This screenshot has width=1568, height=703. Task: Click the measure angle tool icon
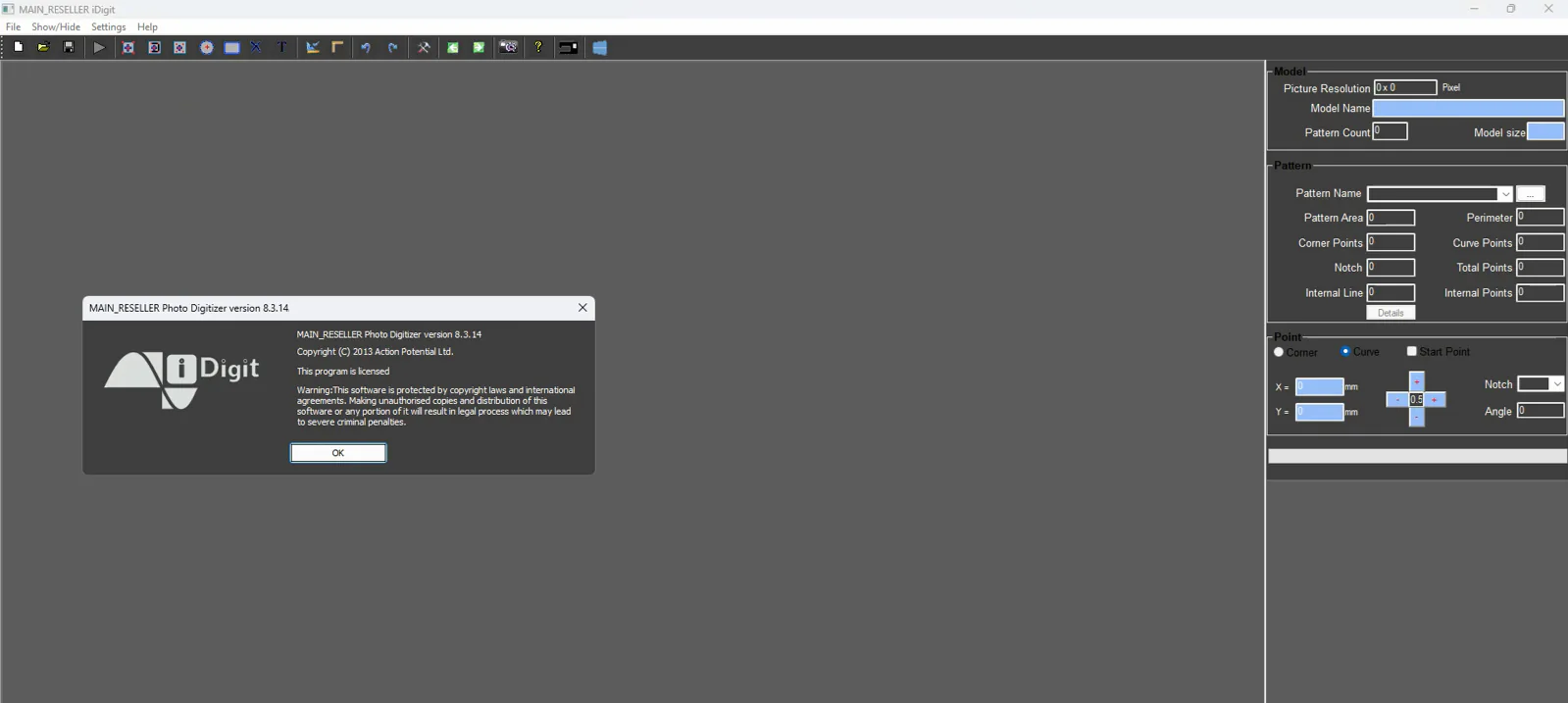coord(313,47)
